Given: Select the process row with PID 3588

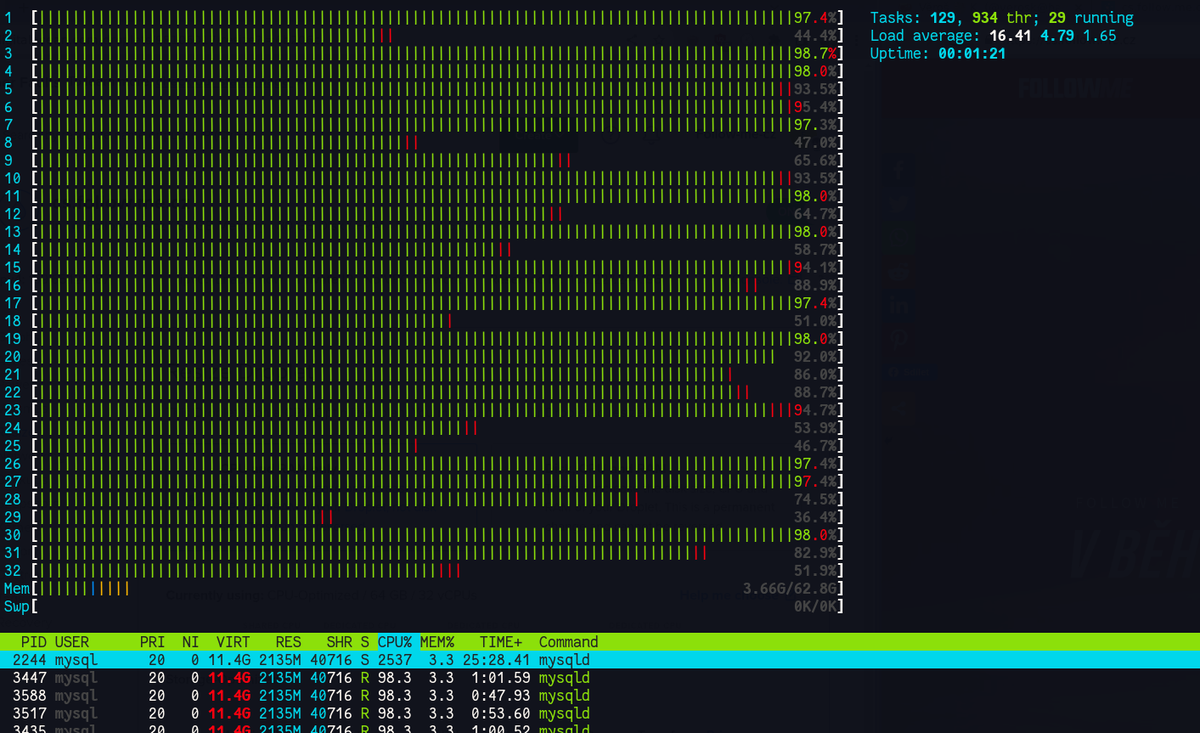Looking at the screenshot, I should coord(600,696).
